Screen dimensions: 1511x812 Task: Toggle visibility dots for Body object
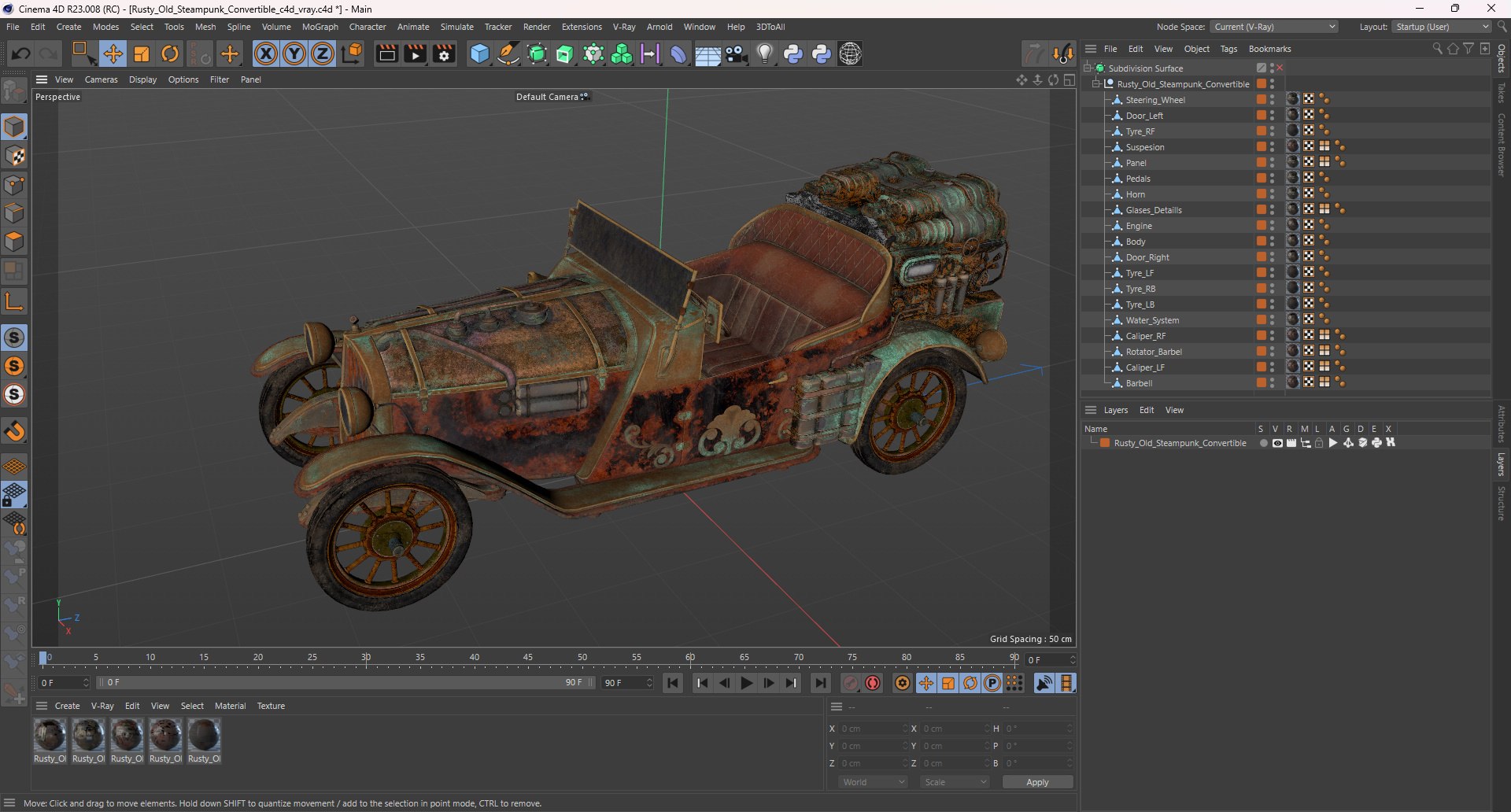[x=1273, y=241]
